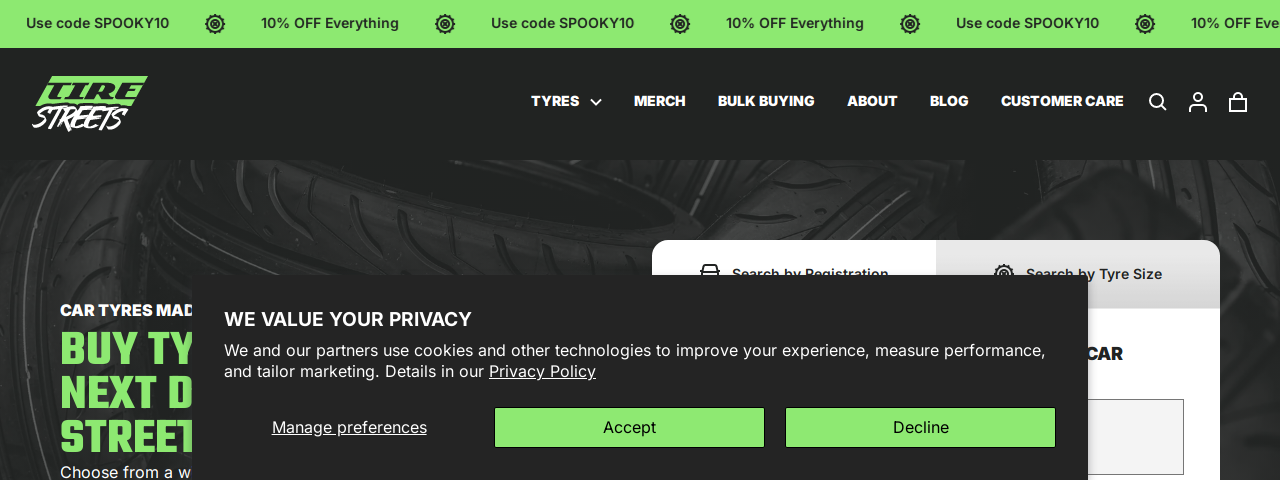1280x480 pixels.
Task: Open the Manage preferences link
Action: 349,427
